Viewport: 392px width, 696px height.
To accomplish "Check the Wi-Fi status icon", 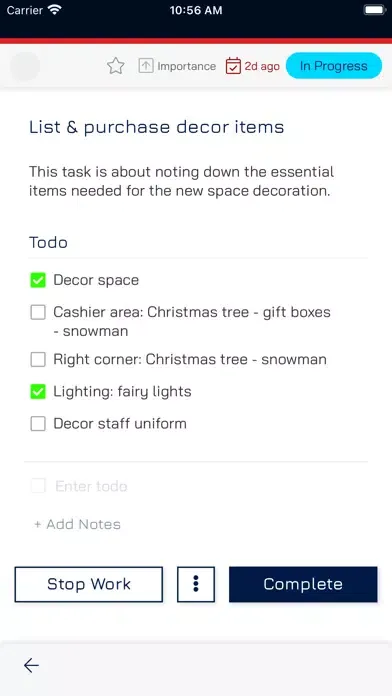I will pyautogui.click(x=55, y=10).
